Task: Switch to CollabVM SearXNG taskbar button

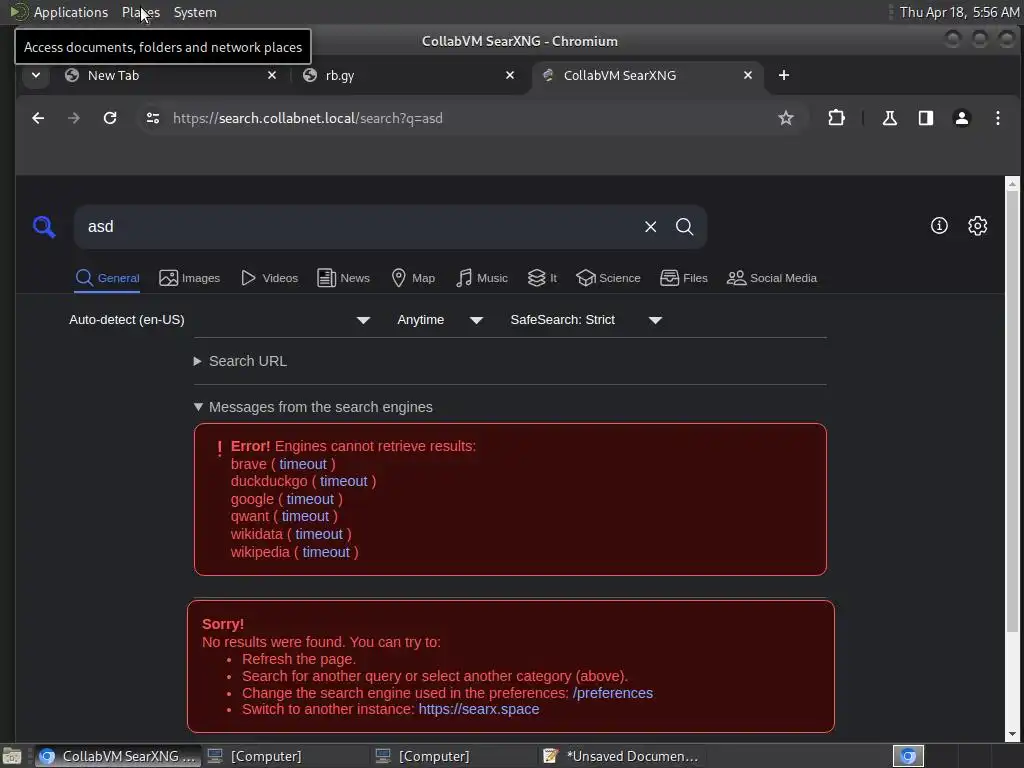Action: click(x=118, y=756)
